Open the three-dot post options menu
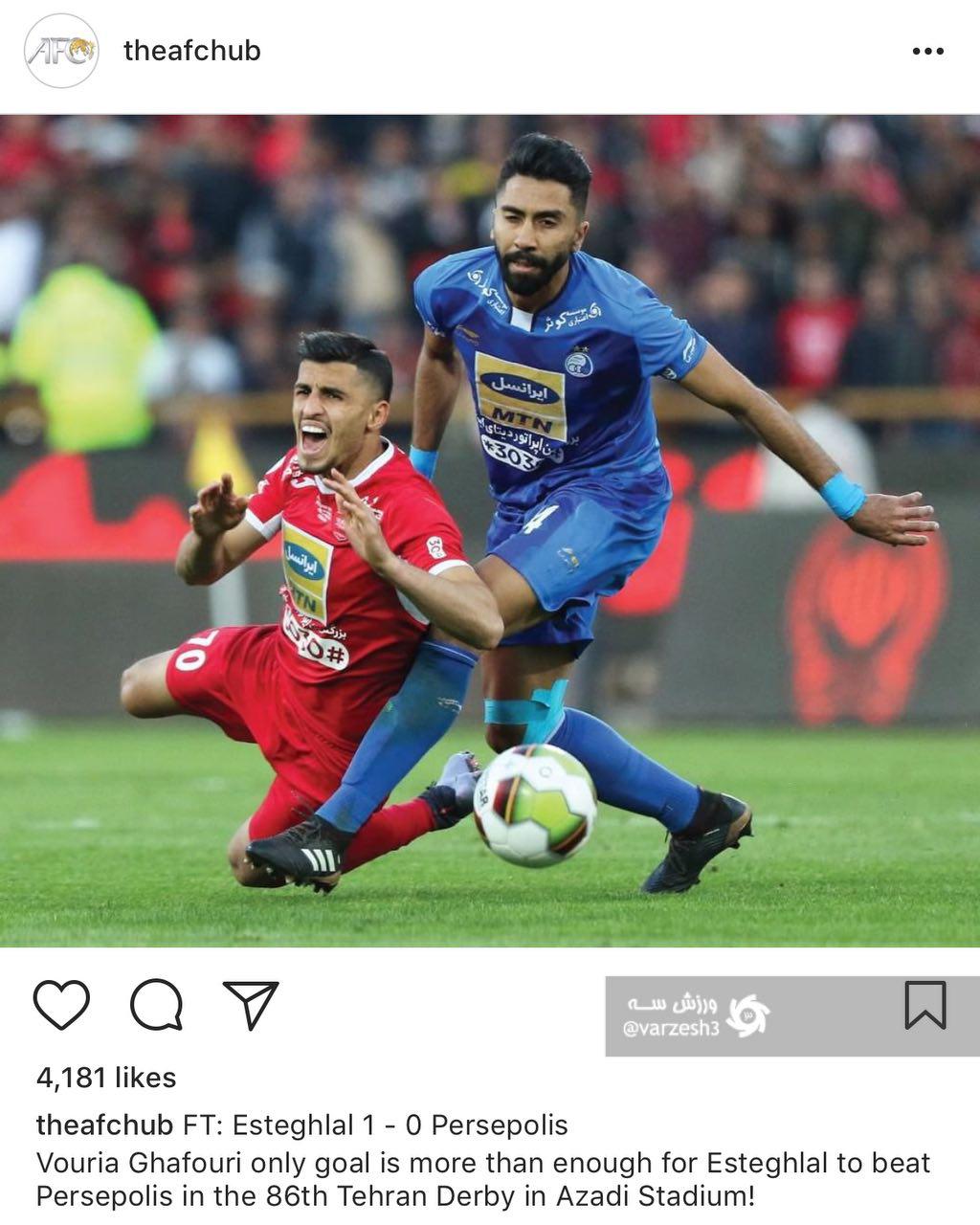The height and width of the screenshot is (1225, 980). pyautogui.click(x=927, y=52)
